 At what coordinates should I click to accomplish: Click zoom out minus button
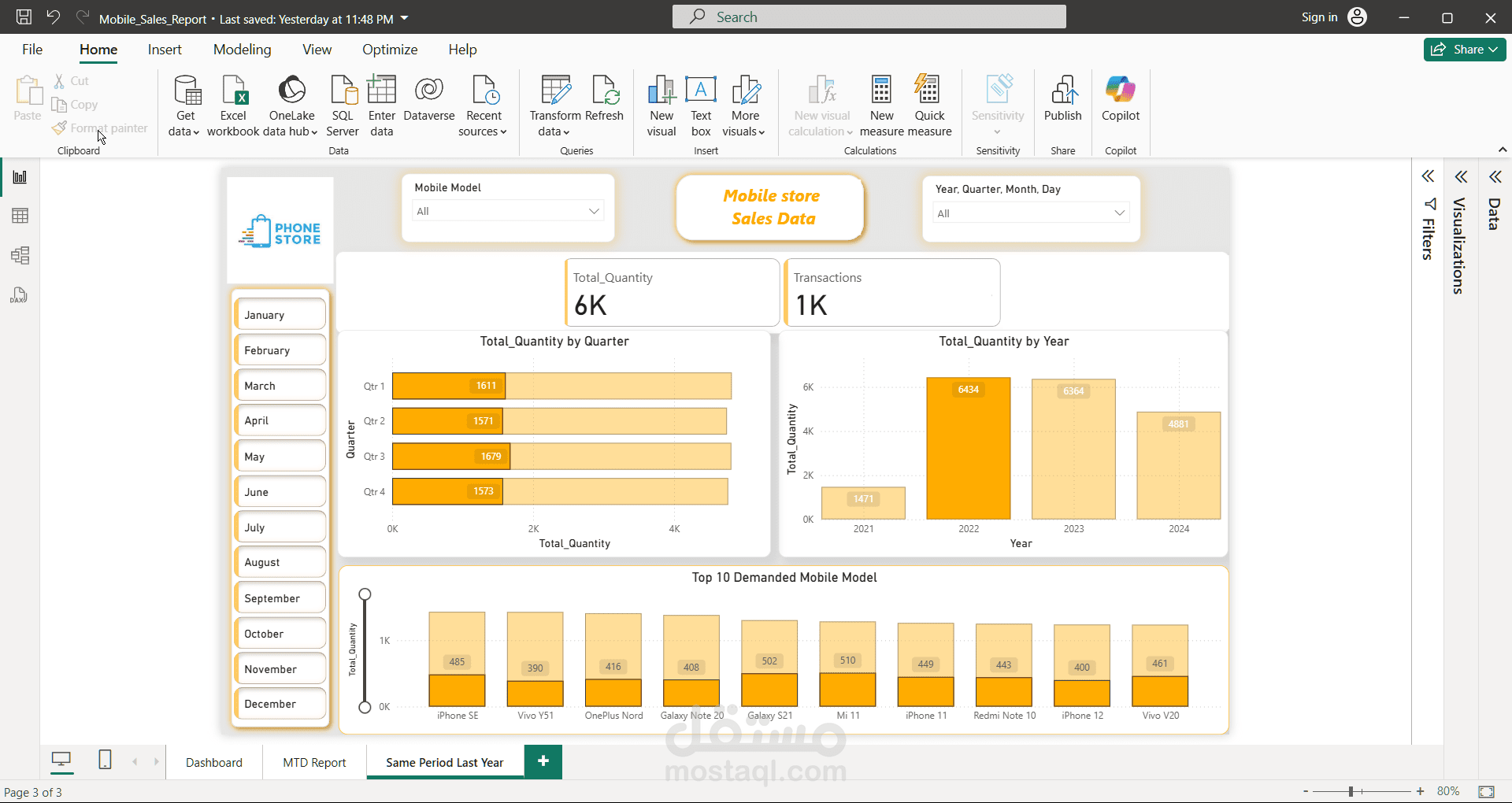[1306, 791]
